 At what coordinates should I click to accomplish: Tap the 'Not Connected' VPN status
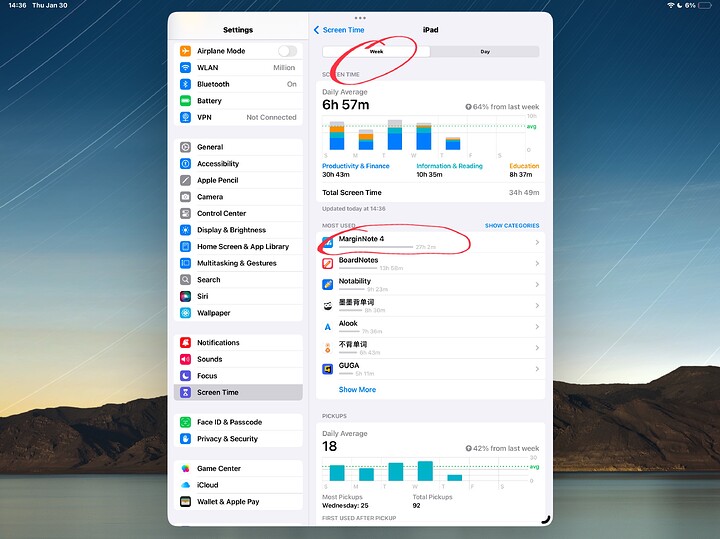click(x=271, y=117)
